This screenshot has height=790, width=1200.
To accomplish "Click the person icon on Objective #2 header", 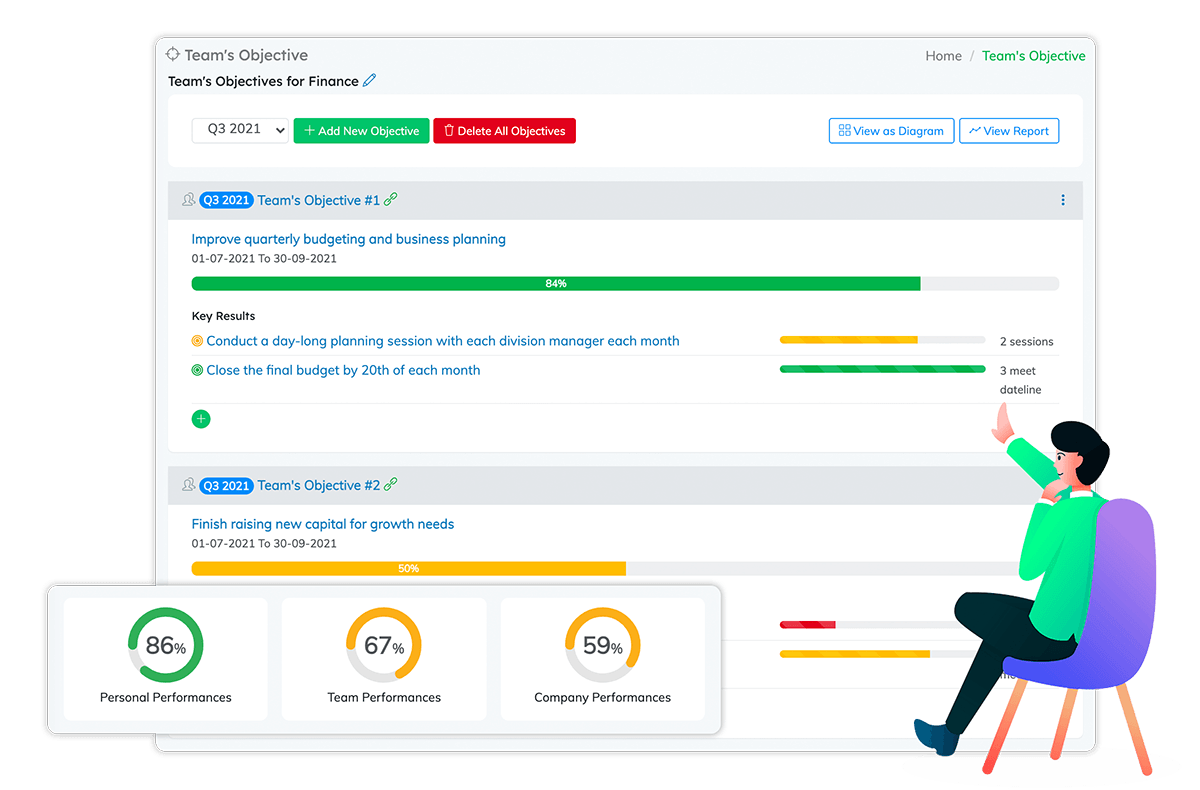I will coord(188,485).
